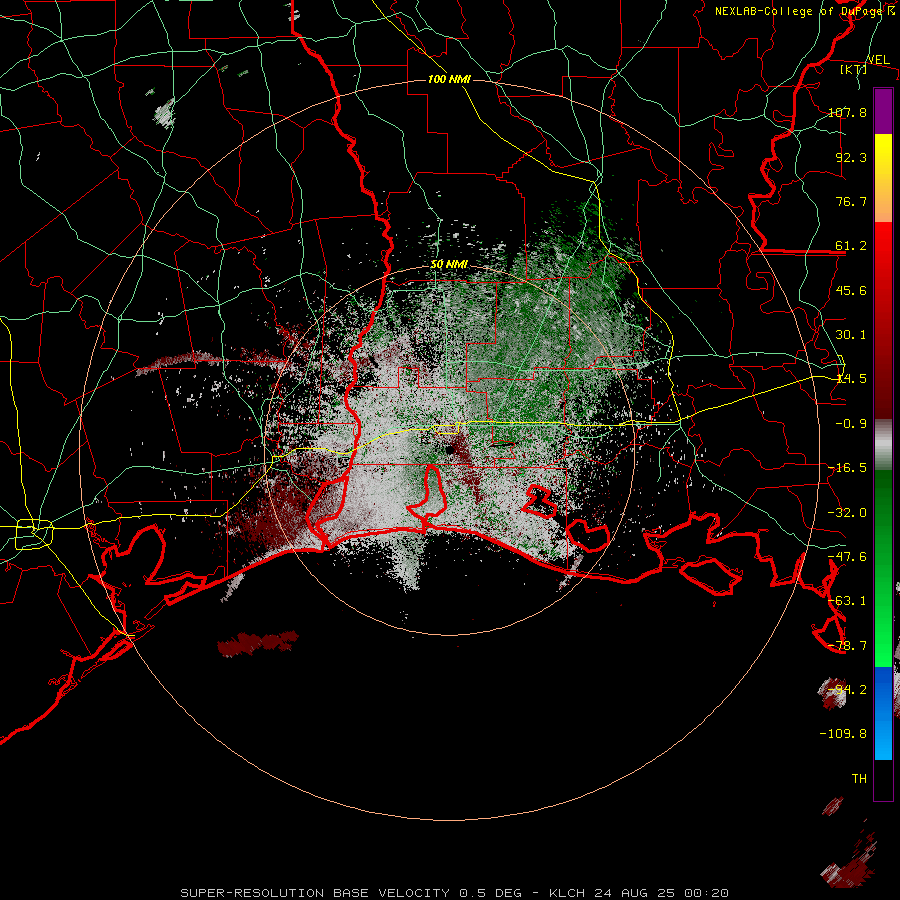Viewport: 900px width, 900px height.
Task: Click the NEXLAB-College of DuPage credit text
Action: click(x=801, y=11)
